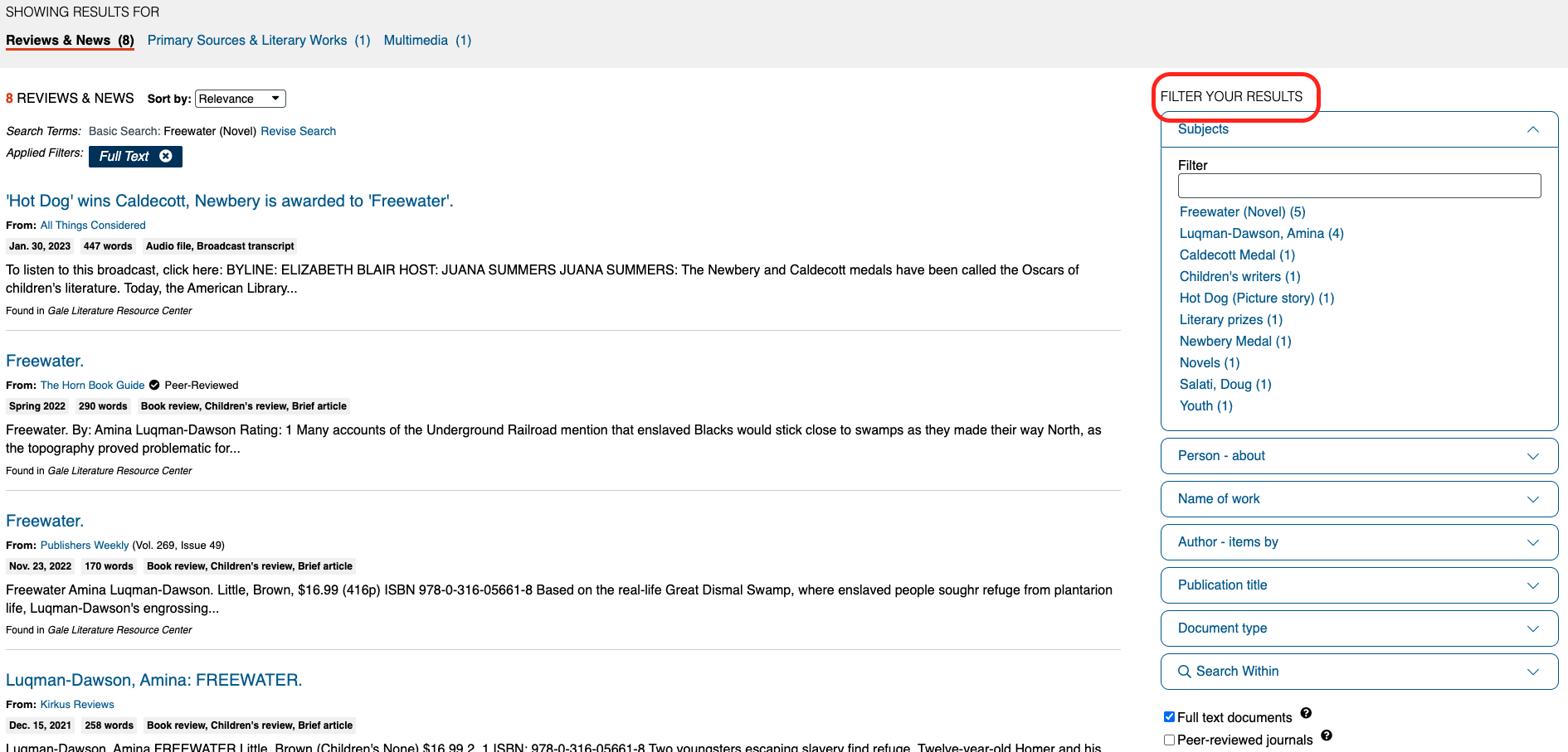The height and width of the screenshot is (752, 1568).
Task: Open help tooltip beside Peer-reviewed journals
Action: pyautogui.click(x=1327, y=735)
